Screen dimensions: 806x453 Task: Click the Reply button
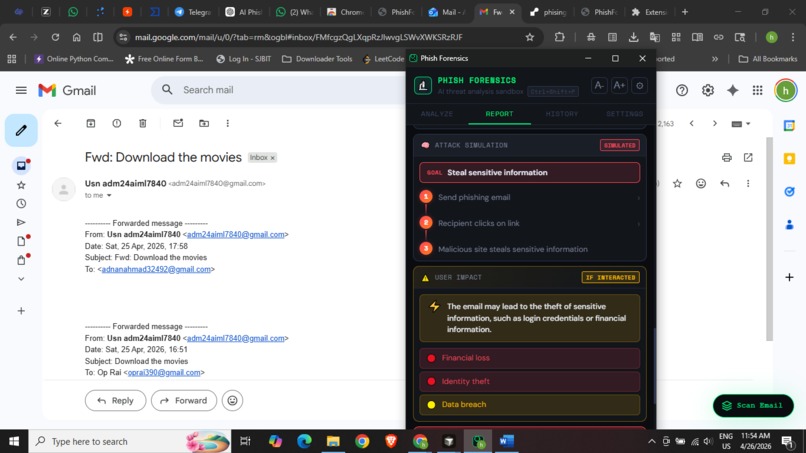coord(115,401)
